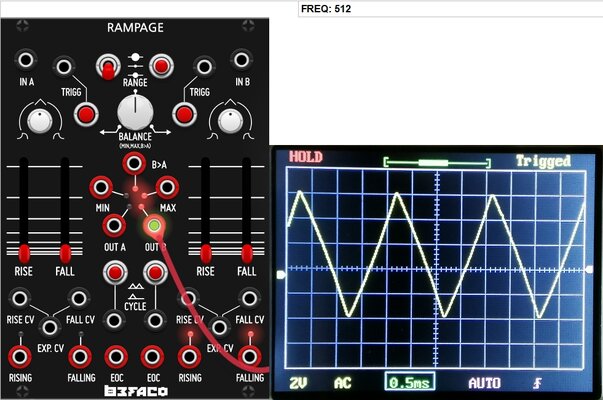Click the left channel FALL slider handle
This screenshot has width=603, height=400.
coord(65,254)
